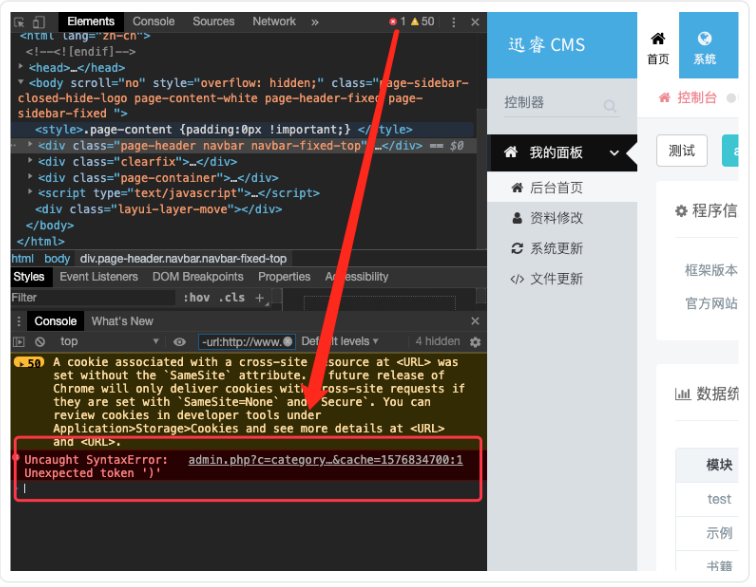Toggle live expression eye icon

[x=181, y=344]
